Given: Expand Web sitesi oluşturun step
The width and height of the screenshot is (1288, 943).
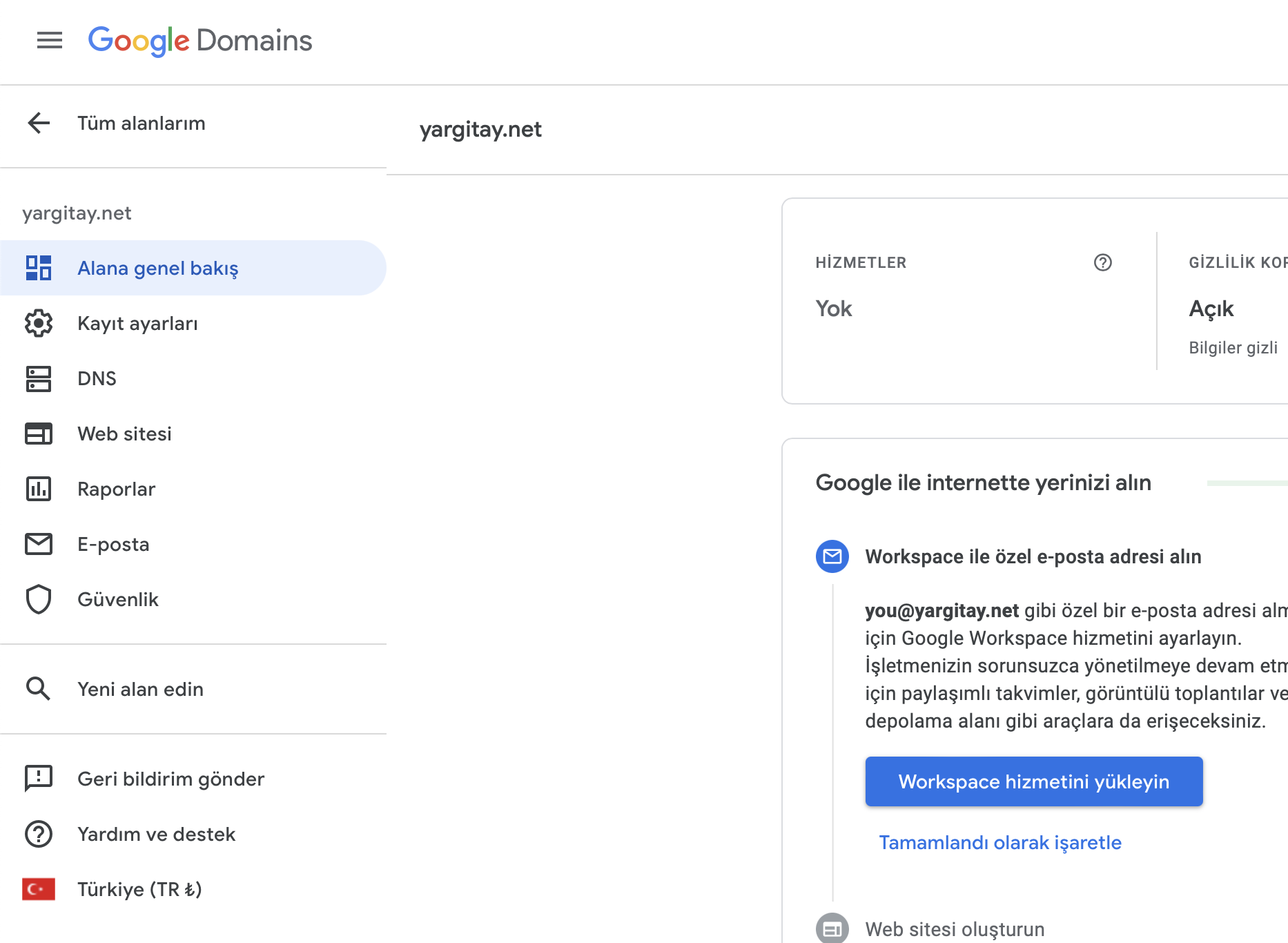Looking at the screenshot, I should (x=955, y=929).
